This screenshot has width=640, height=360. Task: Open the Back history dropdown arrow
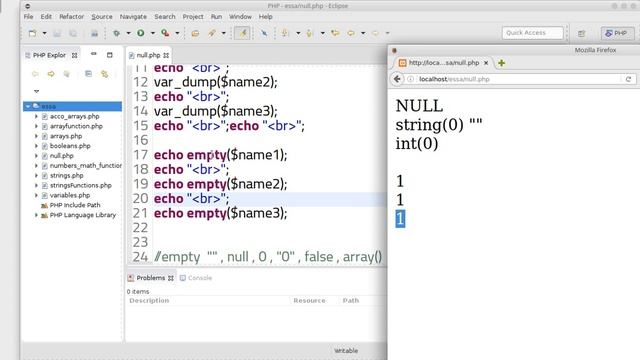[362, 33]
